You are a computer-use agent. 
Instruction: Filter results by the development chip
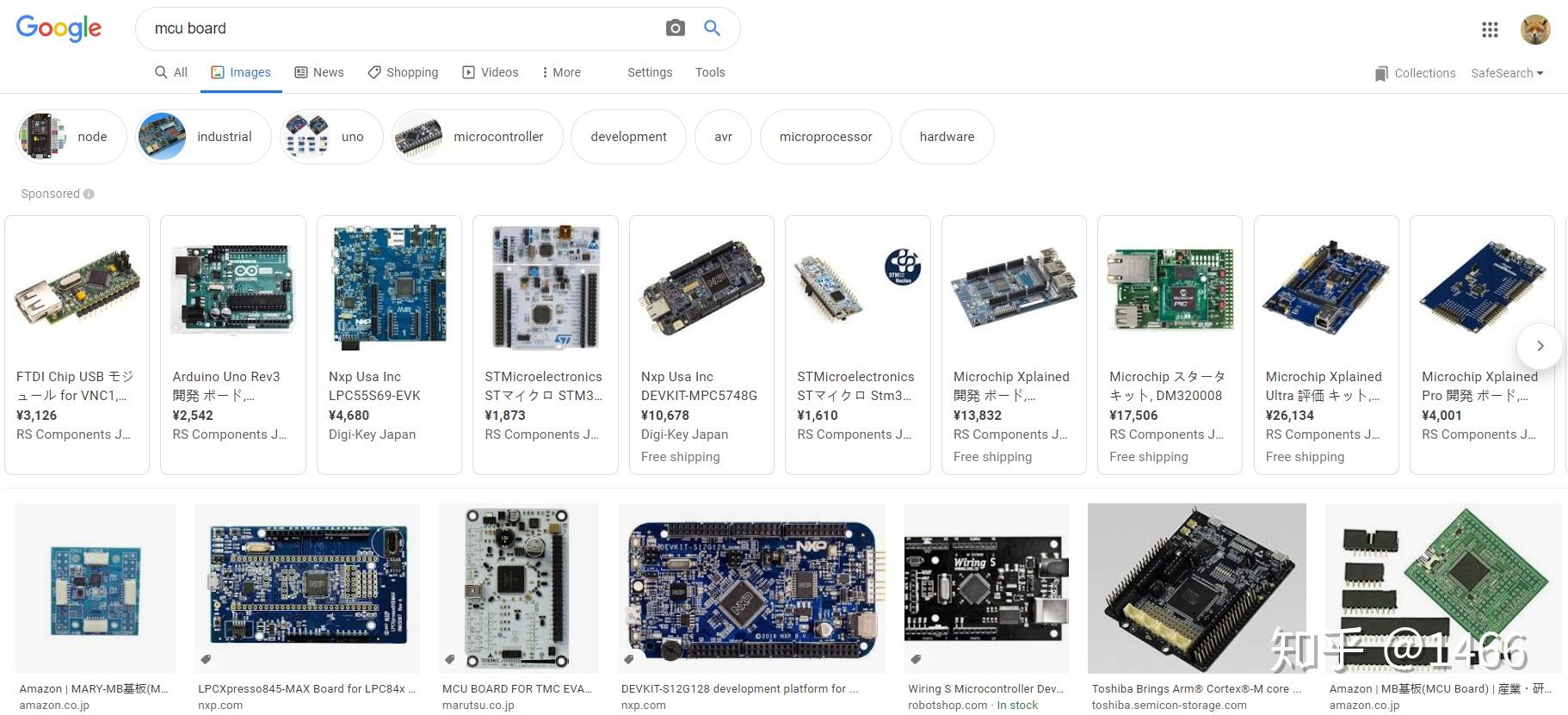pos(628,137)
